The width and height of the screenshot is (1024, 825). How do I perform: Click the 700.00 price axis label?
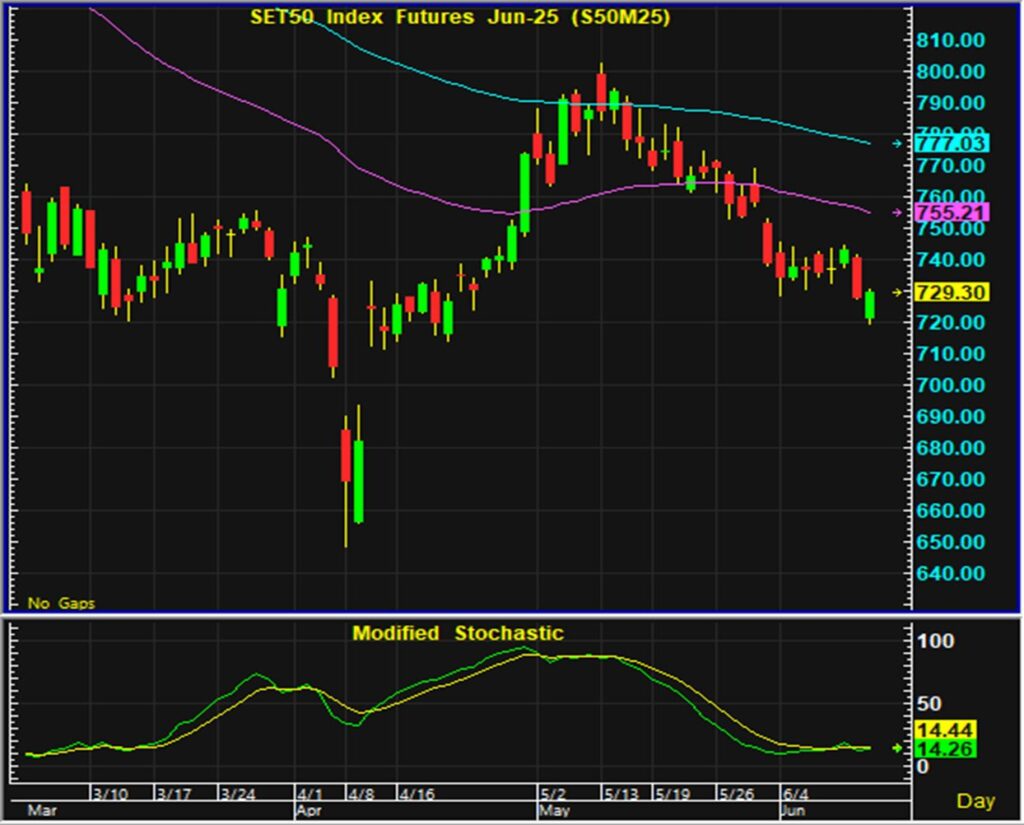pos(950,385)
